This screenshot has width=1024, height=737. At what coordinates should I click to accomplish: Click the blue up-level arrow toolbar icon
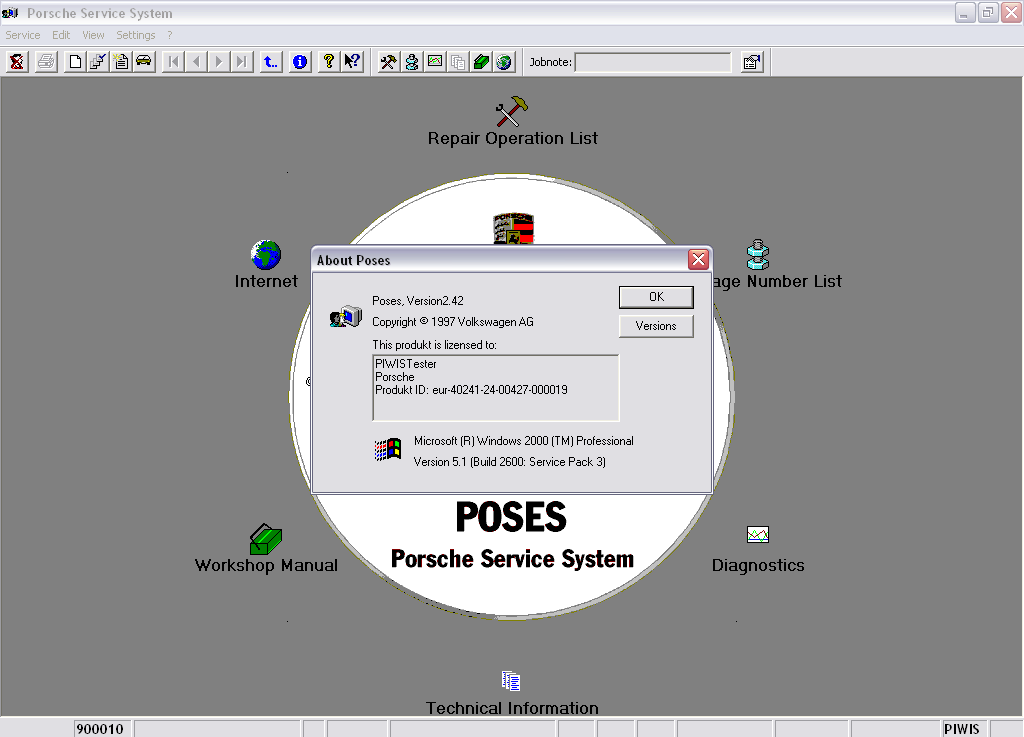tap(270, 62)
